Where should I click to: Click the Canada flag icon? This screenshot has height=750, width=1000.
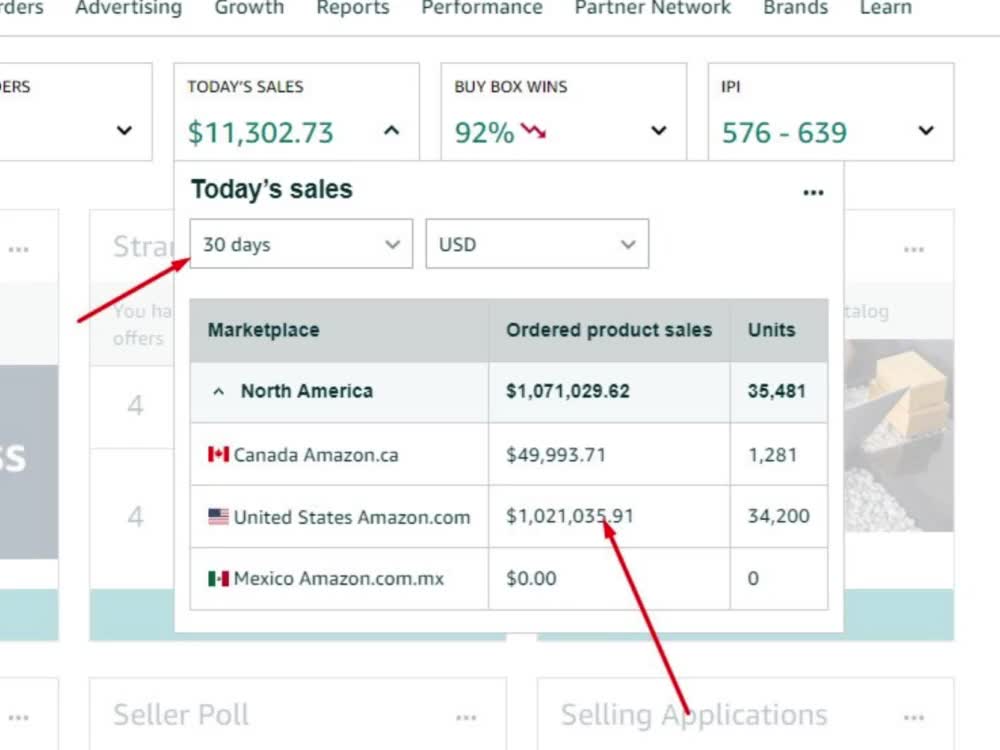[x=218, y=454]
